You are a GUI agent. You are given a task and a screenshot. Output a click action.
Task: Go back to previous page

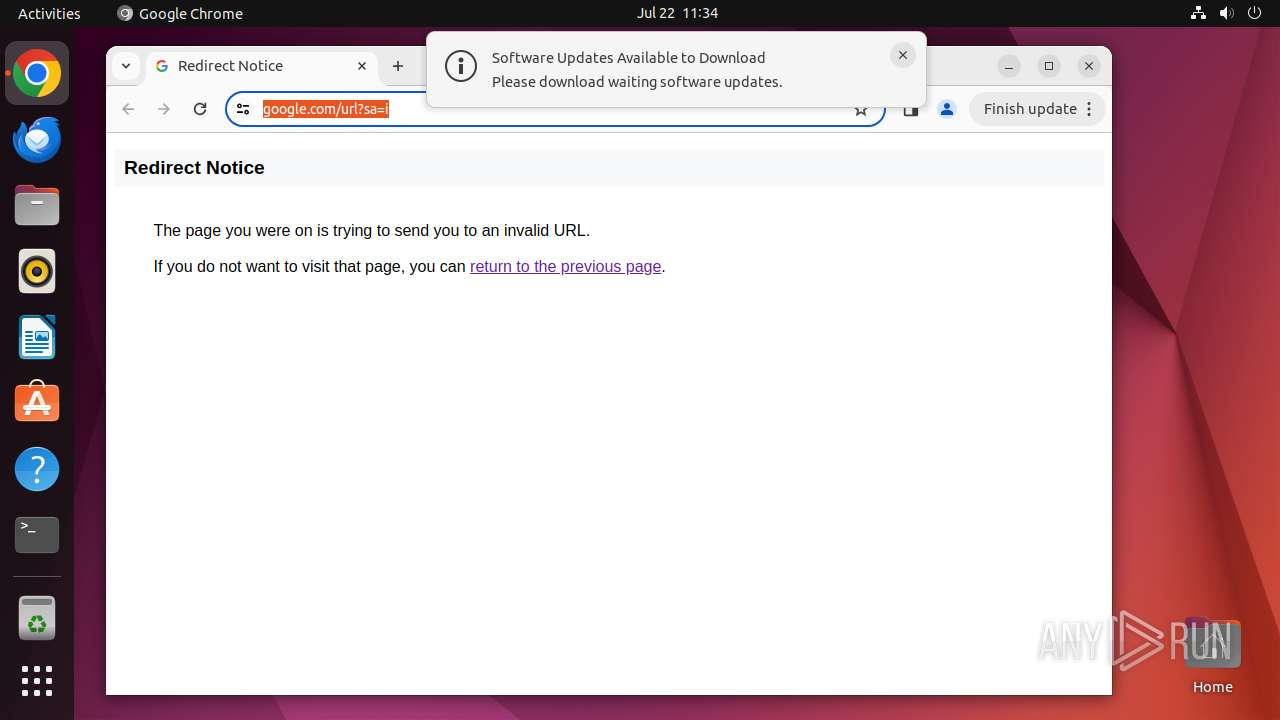pos(128,109)
